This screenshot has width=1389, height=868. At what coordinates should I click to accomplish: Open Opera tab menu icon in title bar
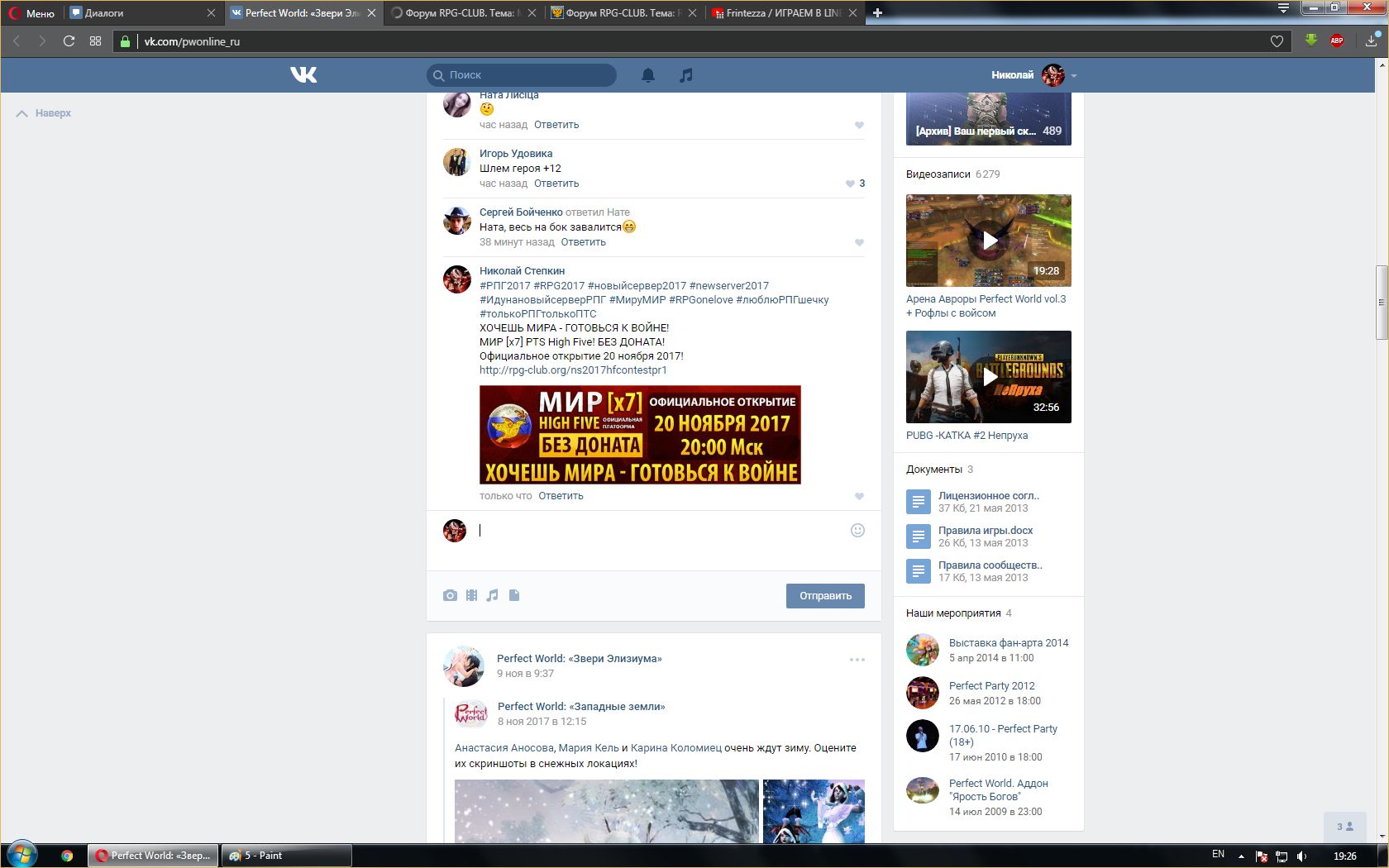coord(1283,8)
